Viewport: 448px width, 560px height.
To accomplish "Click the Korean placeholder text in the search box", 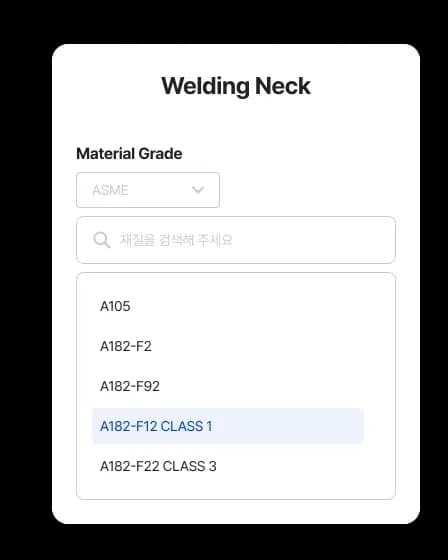I will [176, 240].
